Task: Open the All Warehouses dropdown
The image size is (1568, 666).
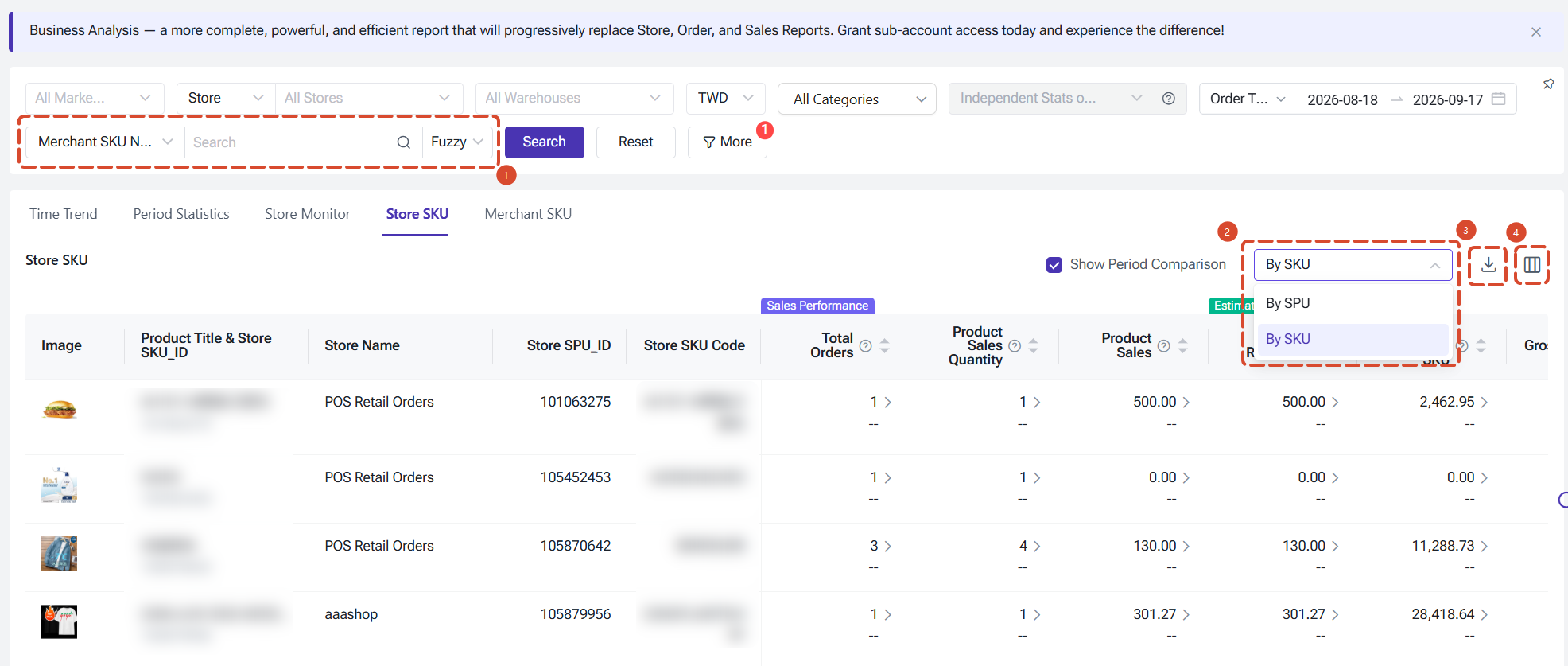Action: click(x=574, y=99)
